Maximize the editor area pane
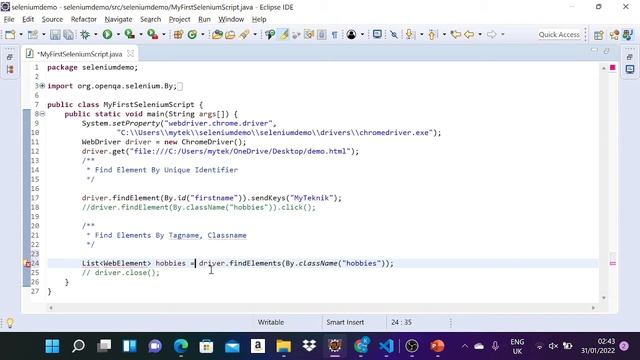640x360 pixels. coord(607,51)
